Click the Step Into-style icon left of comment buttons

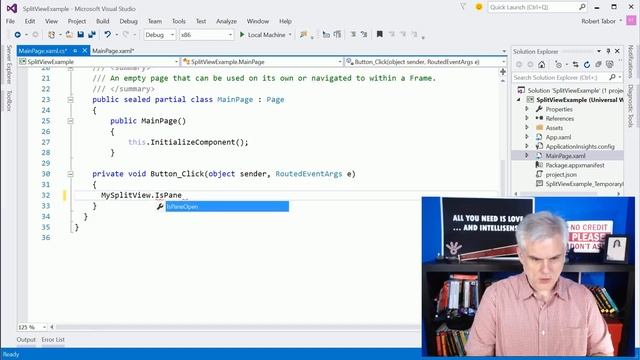[x=326, y=35]
